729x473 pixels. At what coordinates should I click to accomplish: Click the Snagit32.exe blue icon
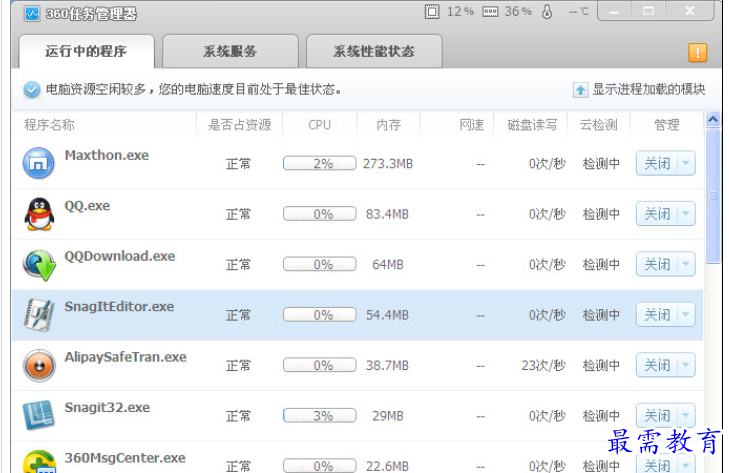[38, 415]
